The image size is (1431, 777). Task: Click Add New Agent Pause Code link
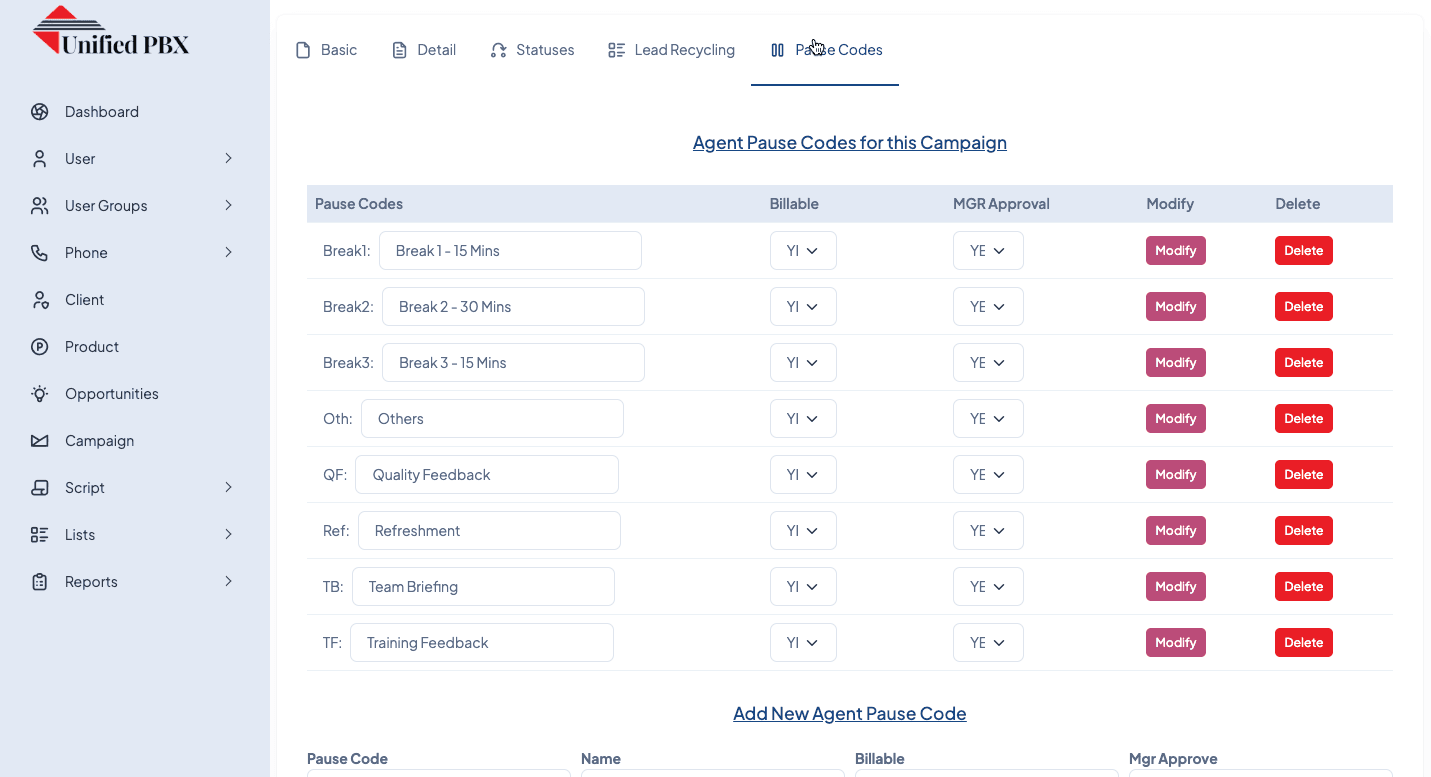(849, 714)
